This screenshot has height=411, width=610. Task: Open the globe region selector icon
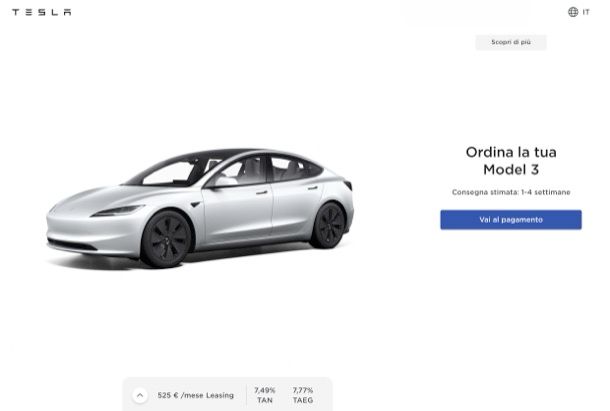573,12
